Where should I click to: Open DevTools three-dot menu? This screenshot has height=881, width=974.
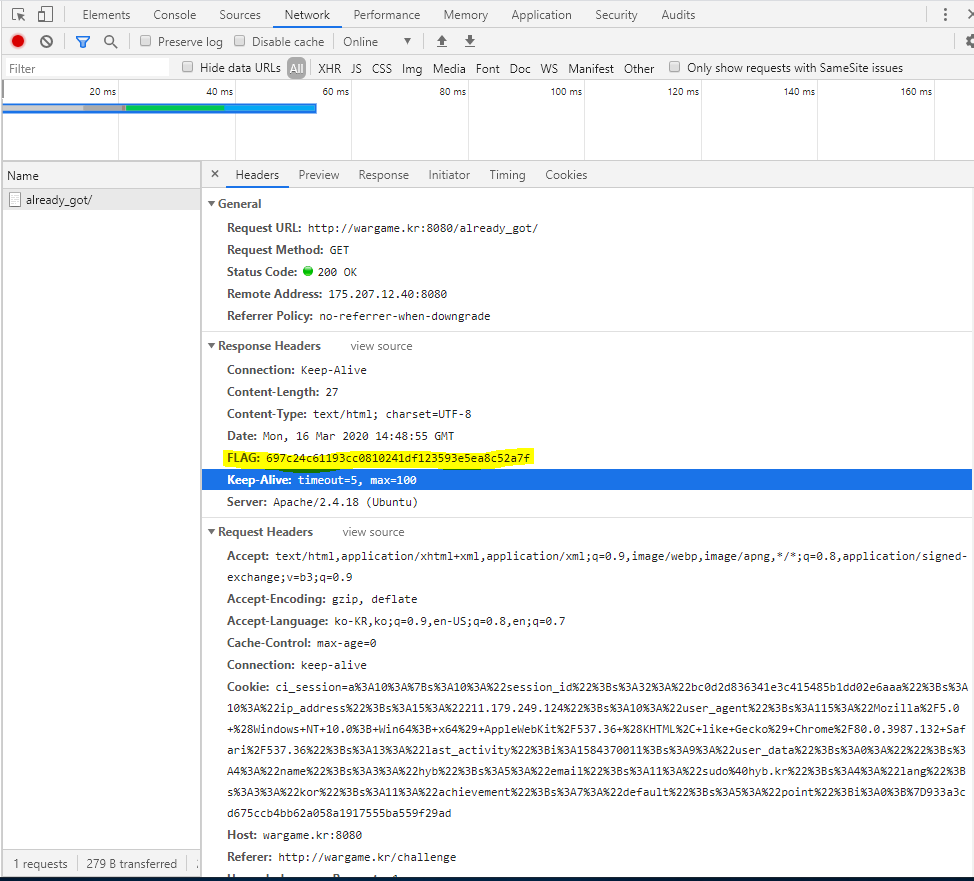pos(945,14)
